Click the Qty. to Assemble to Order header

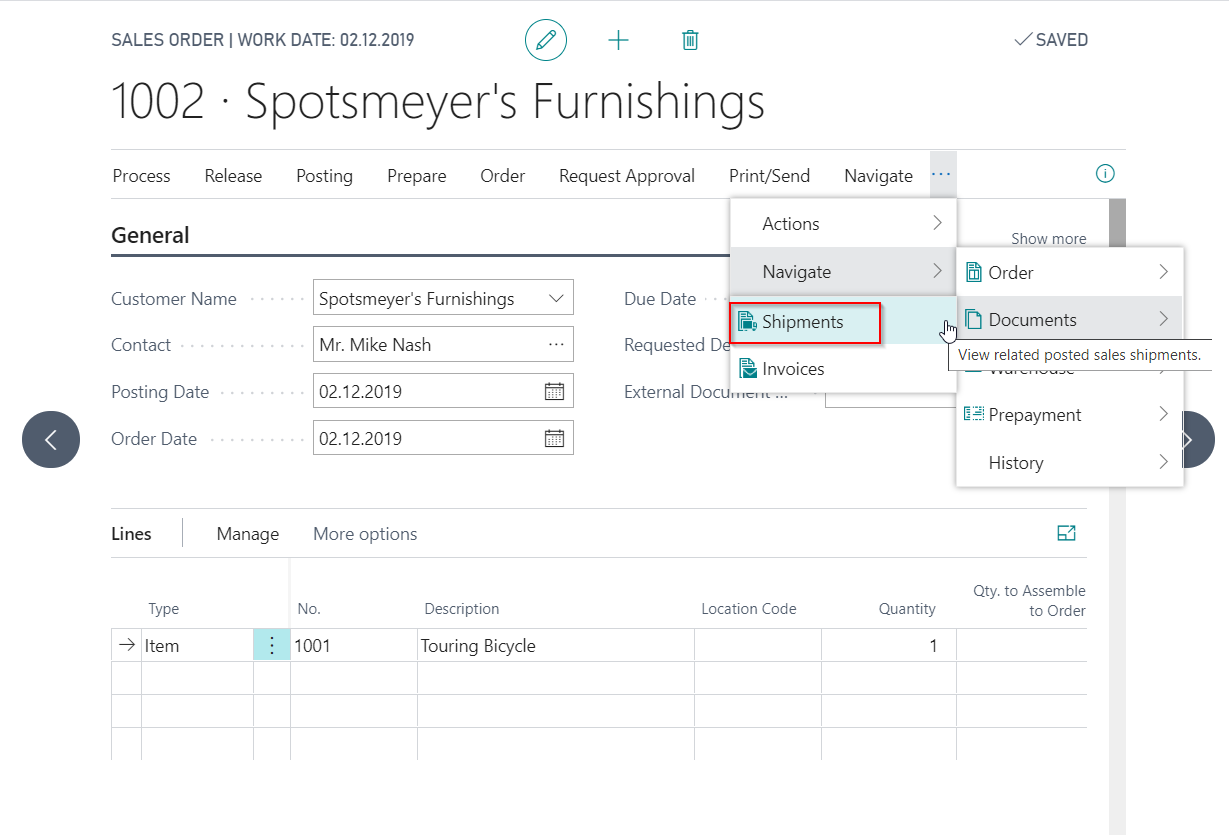1029,601
